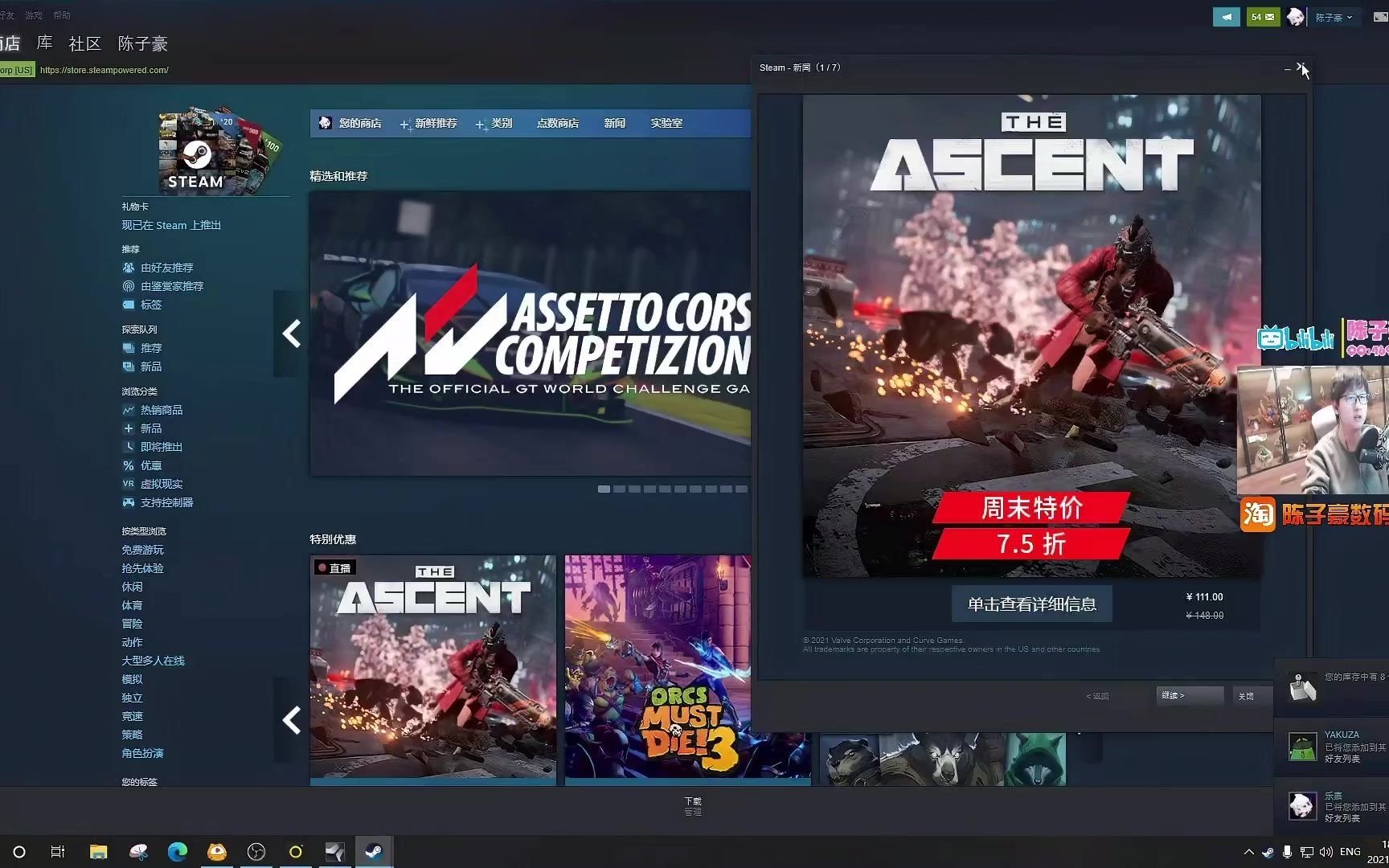The height and width of the screenshot is (868, 1389).
Task: Browse the 动作 action category
Action: point(132,642)
